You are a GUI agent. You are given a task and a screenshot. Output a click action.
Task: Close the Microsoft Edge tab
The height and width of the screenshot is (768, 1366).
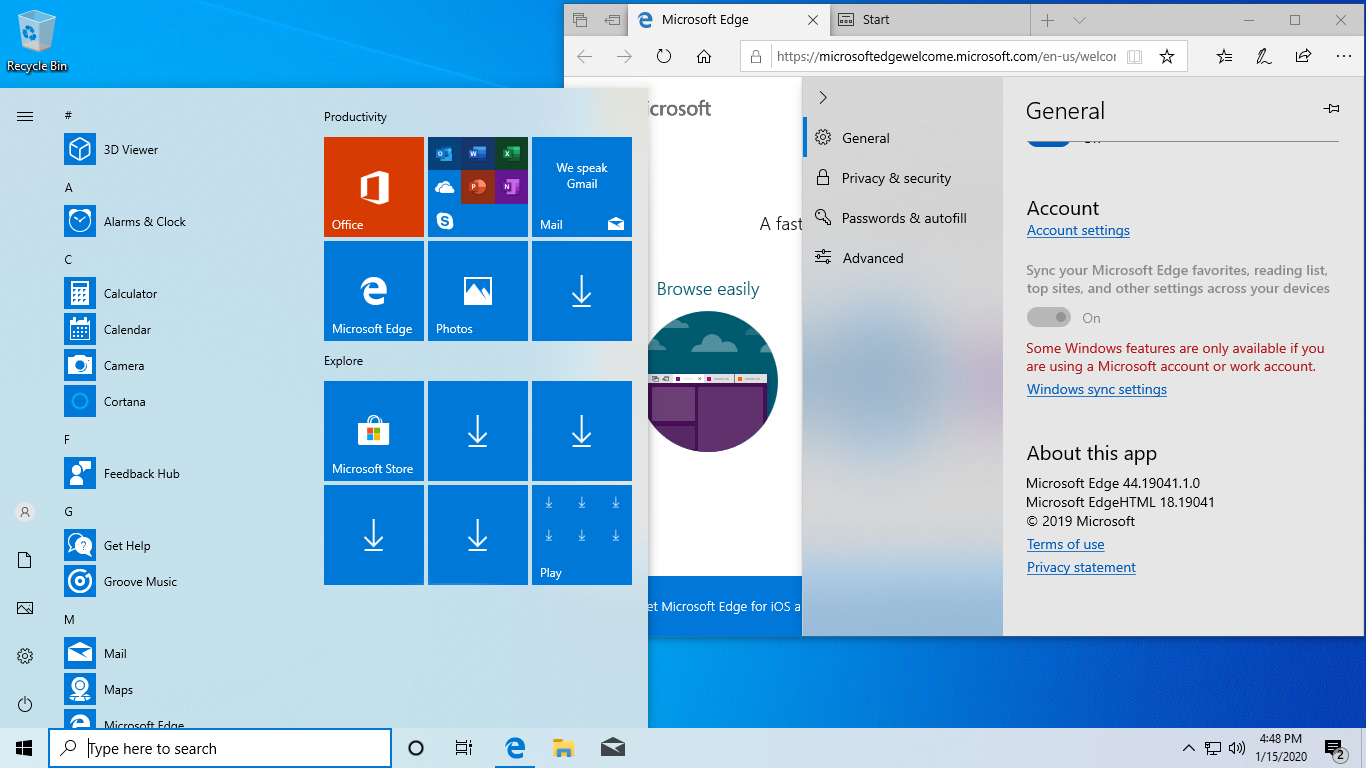[x=813, y=20]
